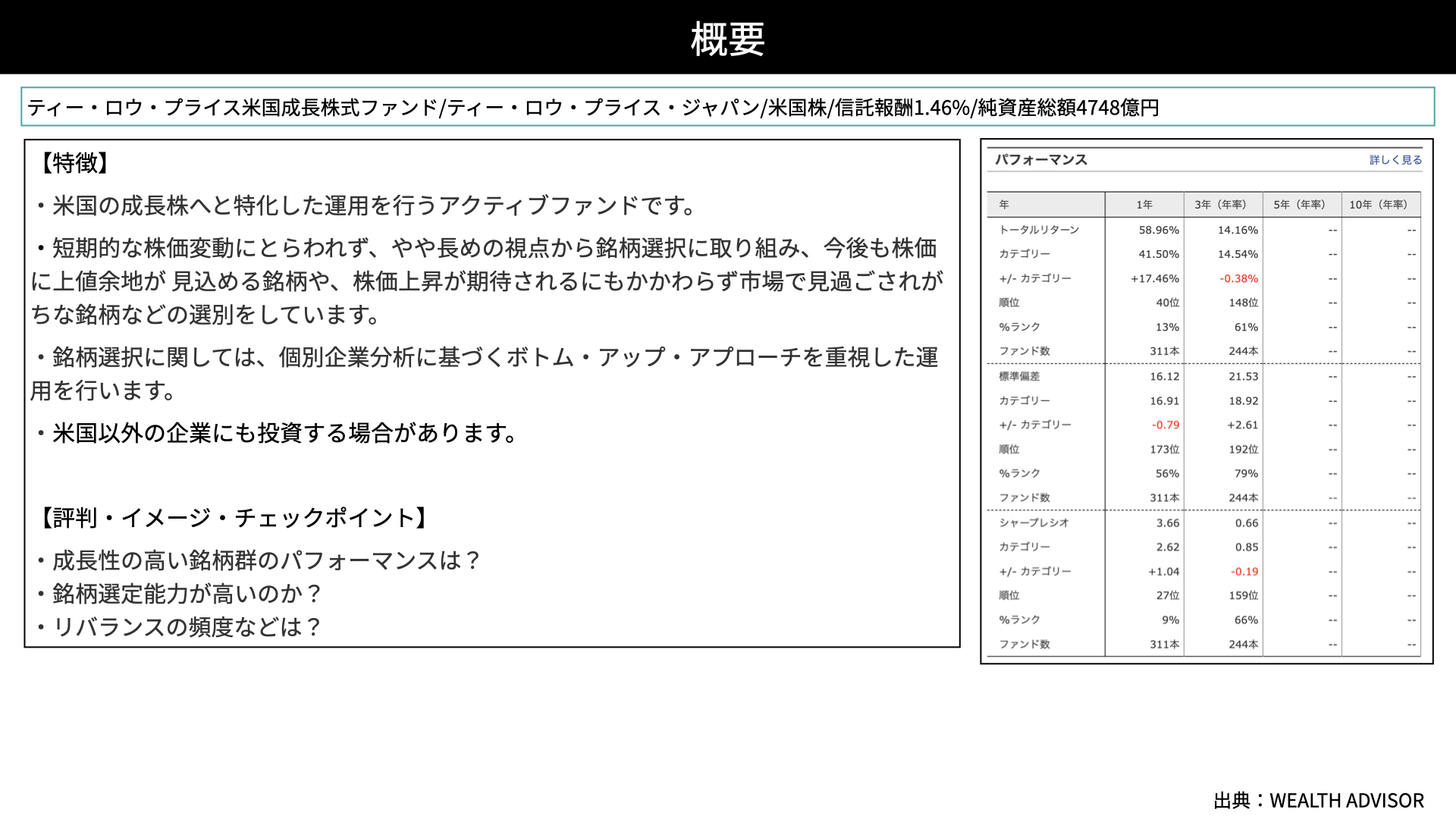Image resolution: width=1456 pixels, height=819 pixels.
Task: Click the シャープレシオ row label
Action: pyautogui.click(x=1034, y=522)
